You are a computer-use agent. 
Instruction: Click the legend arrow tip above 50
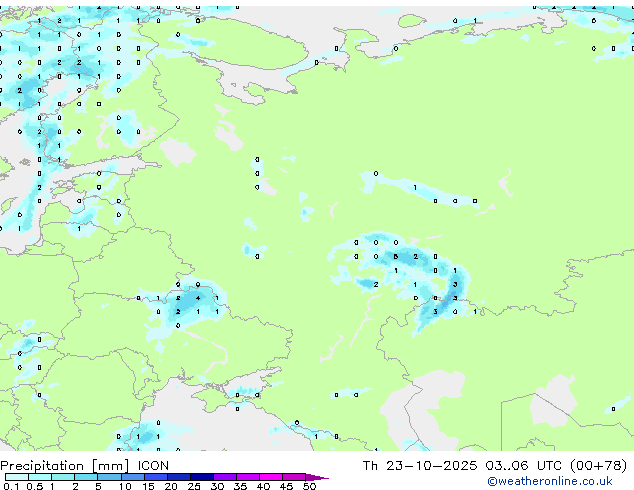[x=317, y=478]
